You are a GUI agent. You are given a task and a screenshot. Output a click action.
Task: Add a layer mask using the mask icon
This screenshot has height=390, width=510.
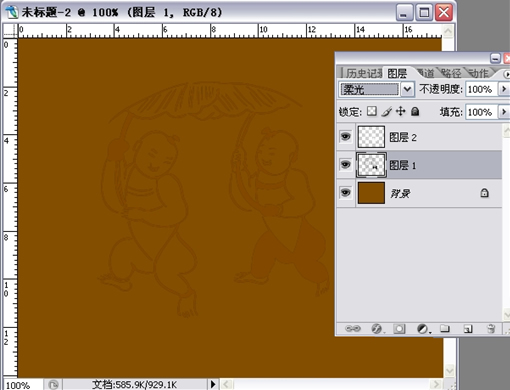[399, 329]
